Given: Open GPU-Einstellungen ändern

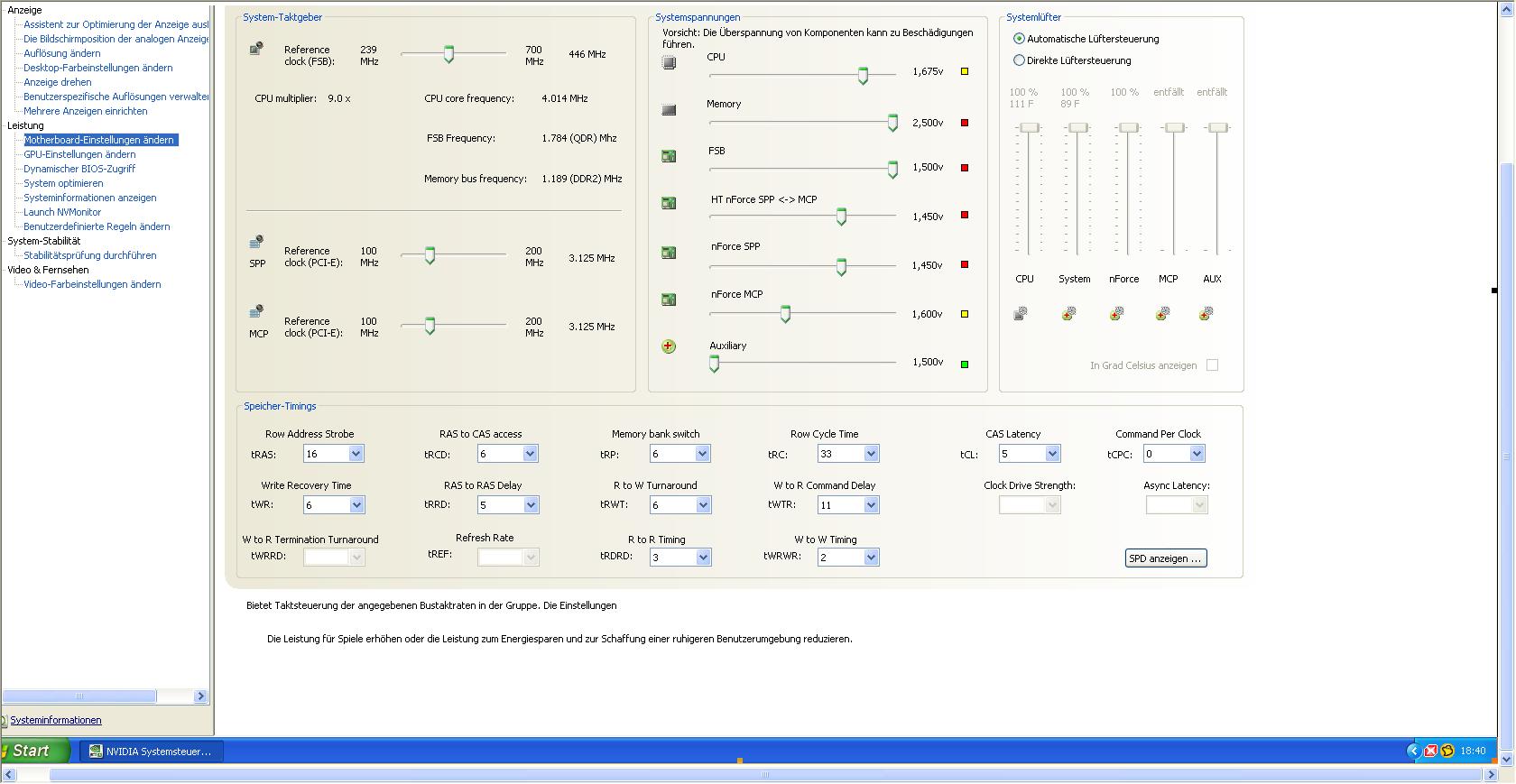Looking at the screenshot, I should (x=79, y=154).
